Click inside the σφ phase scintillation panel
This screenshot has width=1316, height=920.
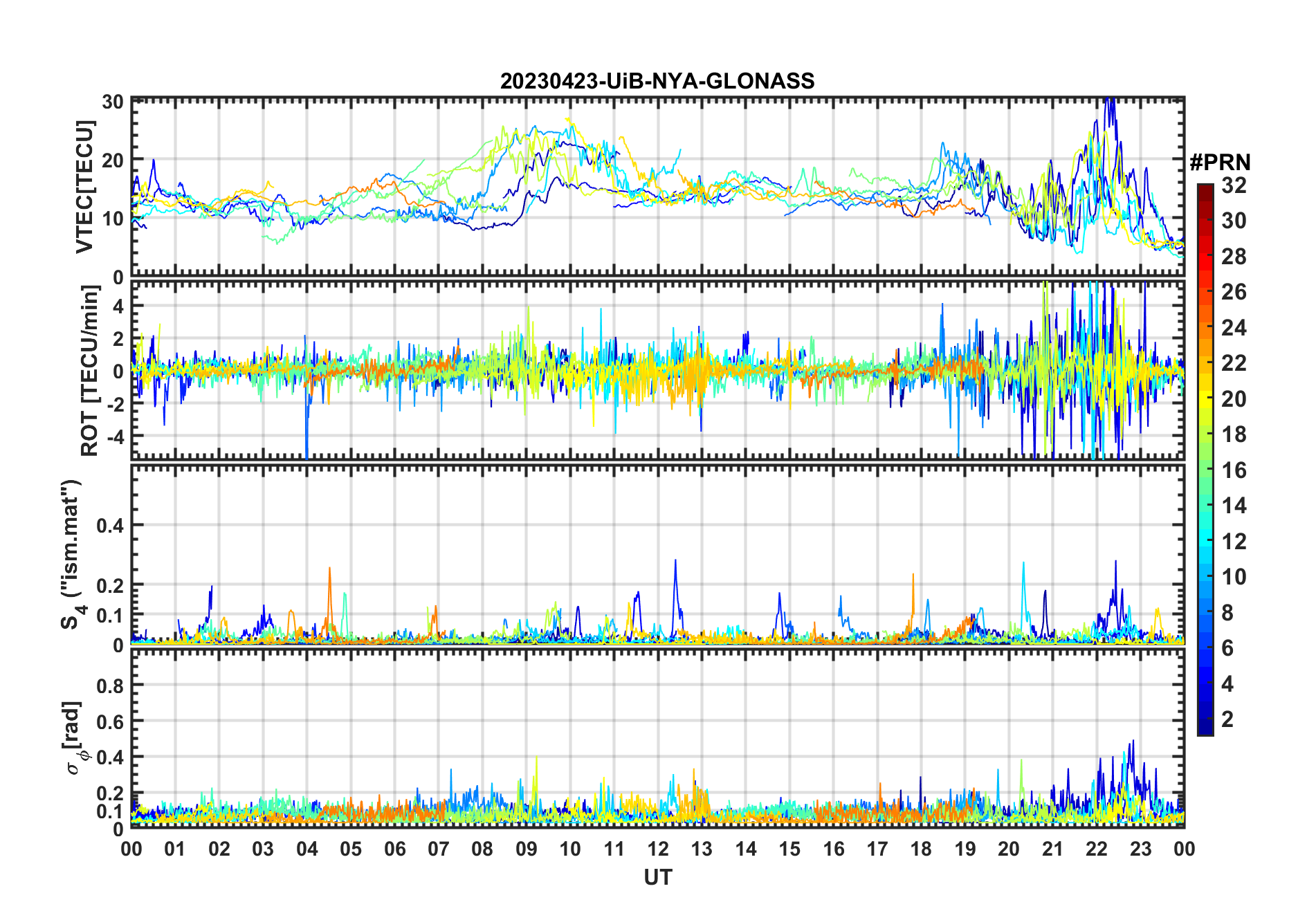[658, 738]
